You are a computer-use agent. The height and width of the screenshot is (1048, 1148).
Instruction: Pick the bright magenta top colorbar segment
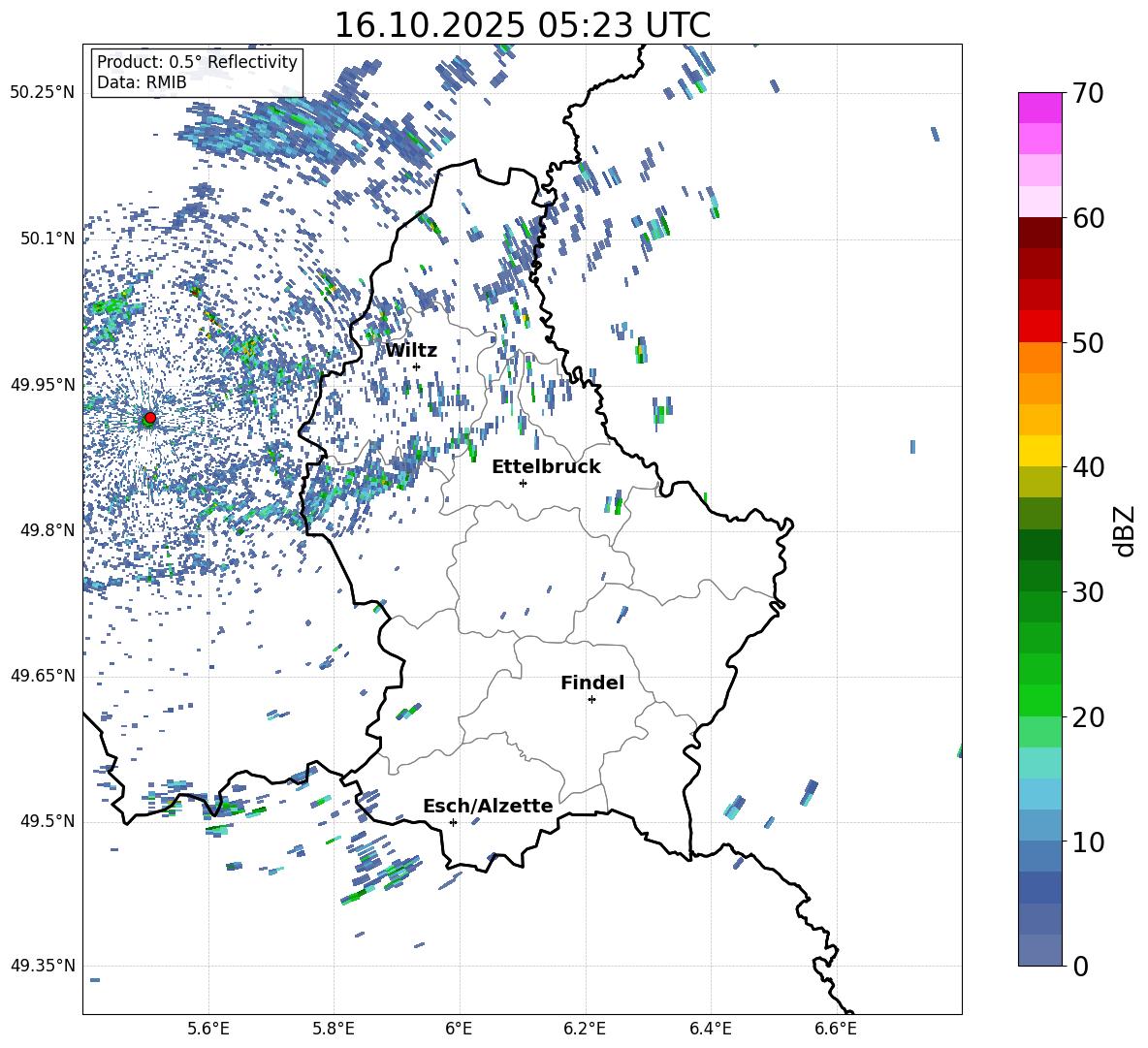click(x=1040, y=108)
